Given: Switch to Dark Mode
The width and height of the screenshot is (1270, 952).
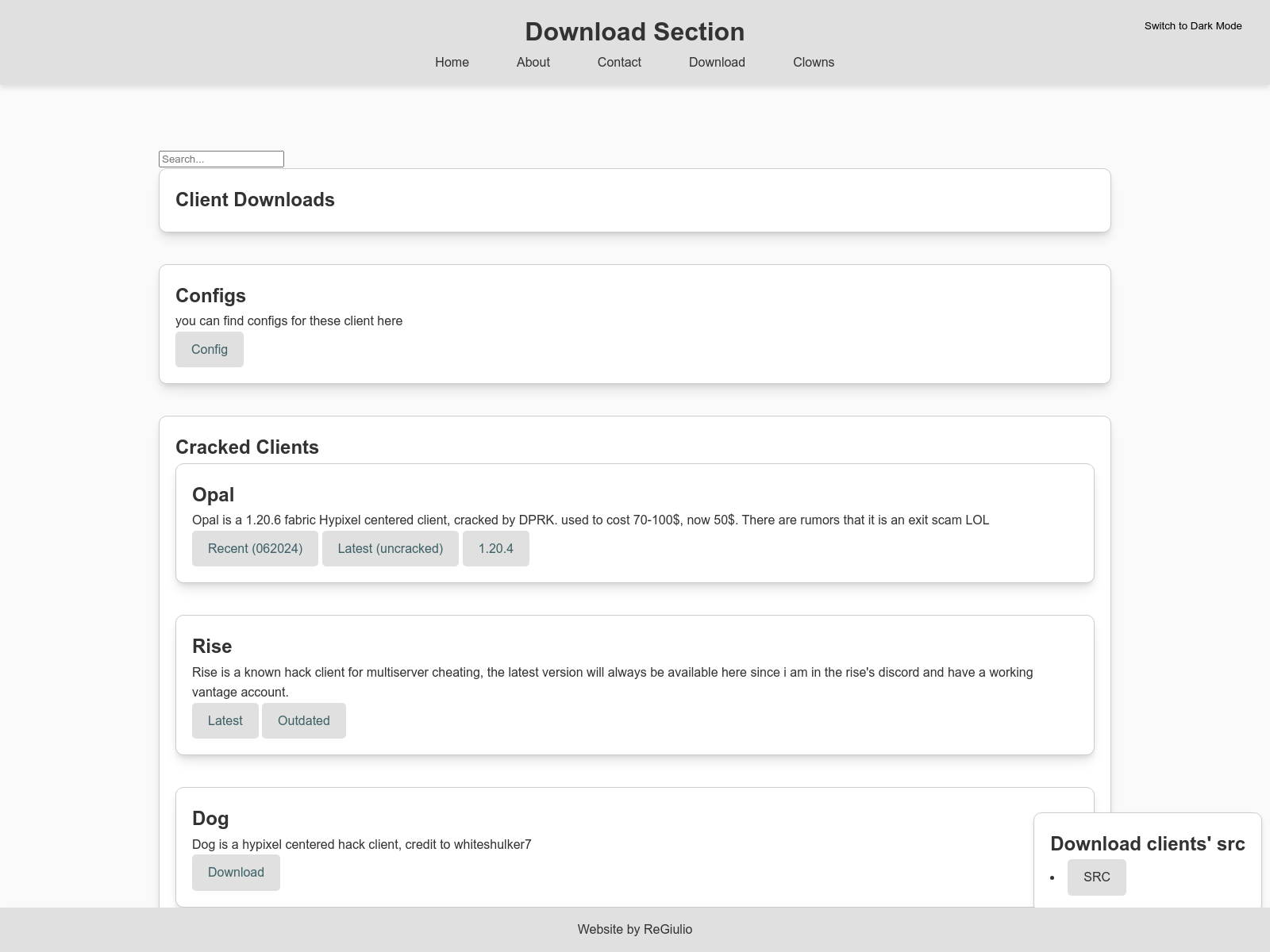Looking at the screenshot, I should point(1193,26).
